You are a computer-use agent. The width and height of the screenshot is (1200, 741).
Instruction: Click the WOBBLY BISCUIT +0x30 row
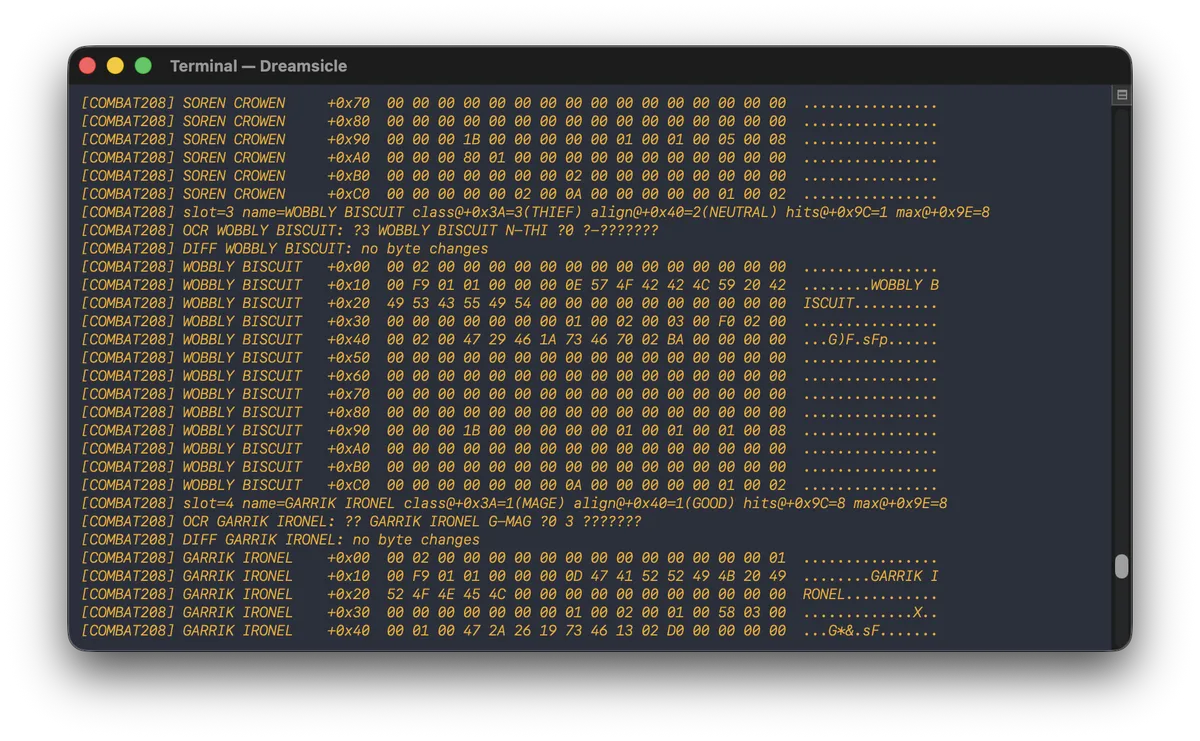pos(509,321)
